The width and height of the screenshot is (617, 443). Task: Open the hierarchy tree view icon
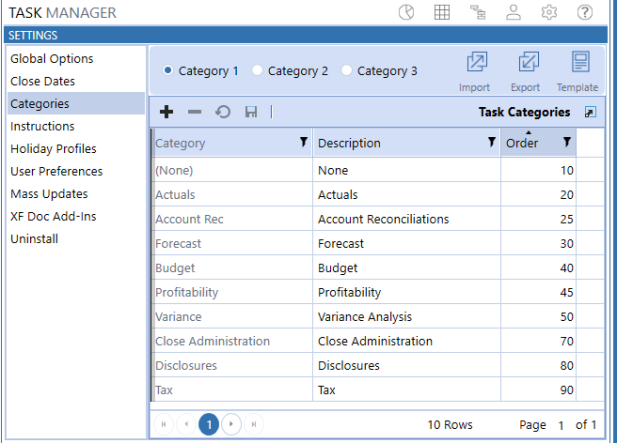[x=478, y=13]
